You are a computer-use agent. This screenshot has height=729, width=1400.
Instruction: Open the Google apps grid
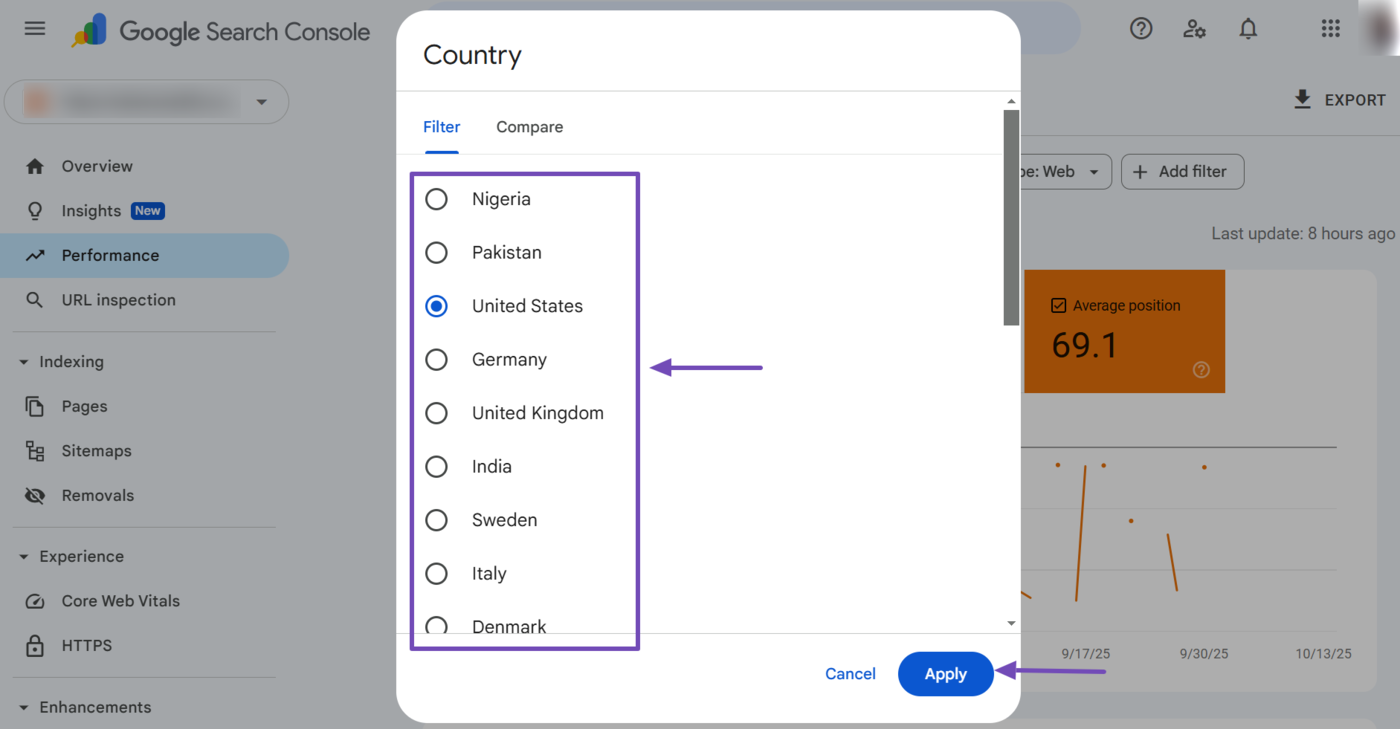(1330, 29)
